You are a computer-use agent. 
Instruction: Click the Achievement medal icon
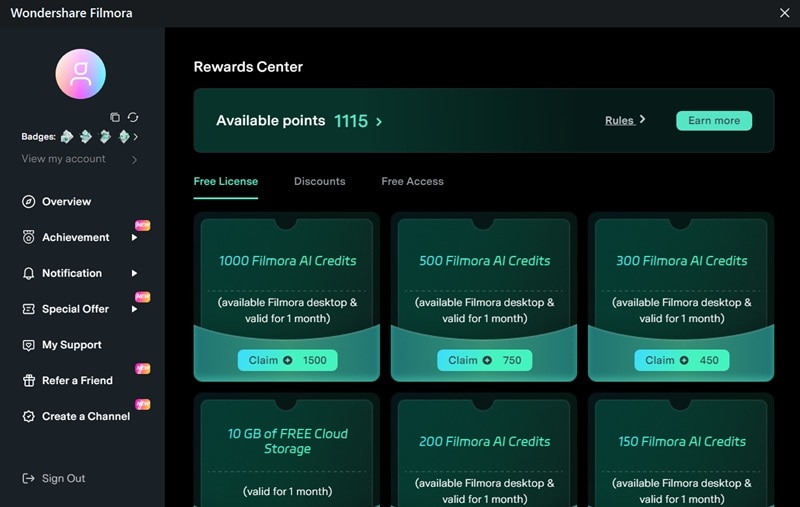29,237
